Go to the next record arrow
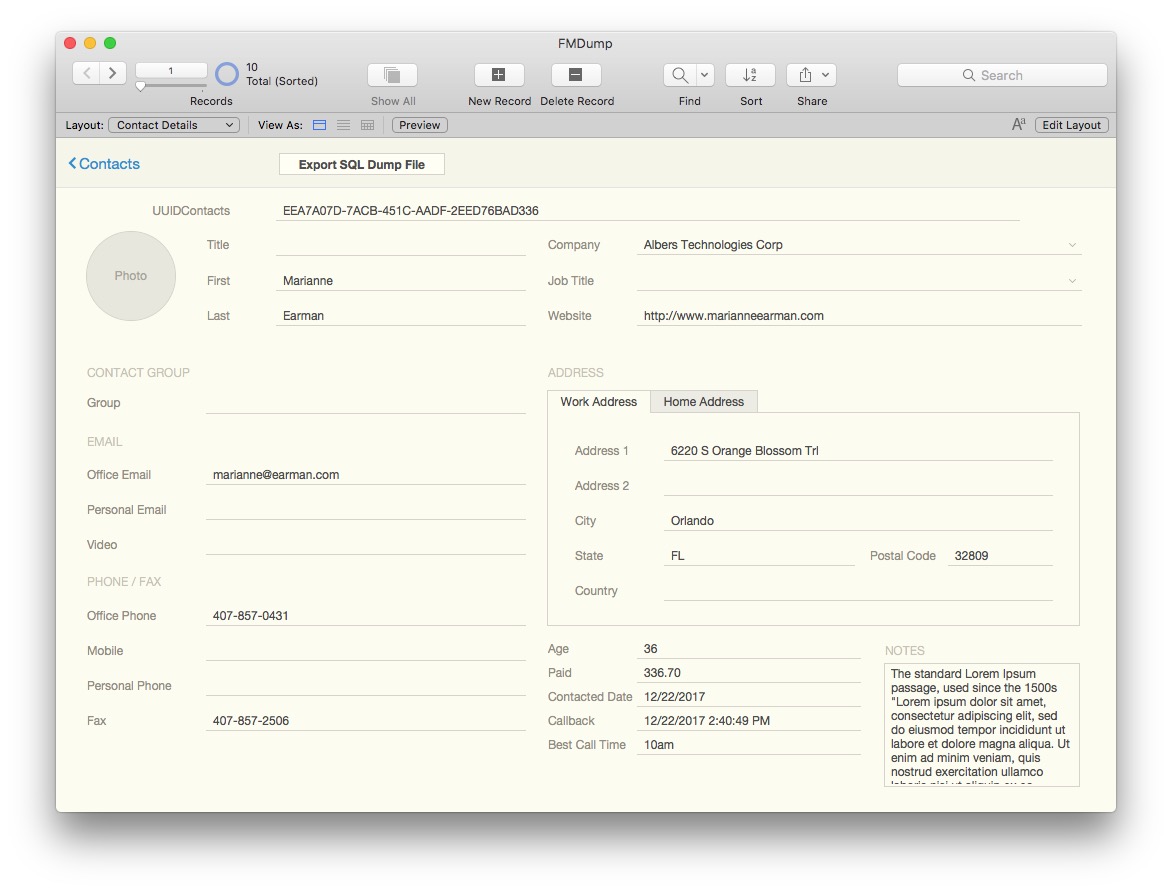Viewport: 1172px width, 892px height. click(x=113, y=73)
